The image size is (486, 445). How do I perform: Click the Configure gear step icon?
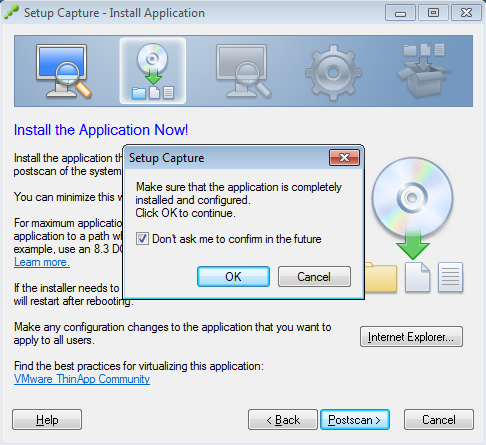point(333,73)
